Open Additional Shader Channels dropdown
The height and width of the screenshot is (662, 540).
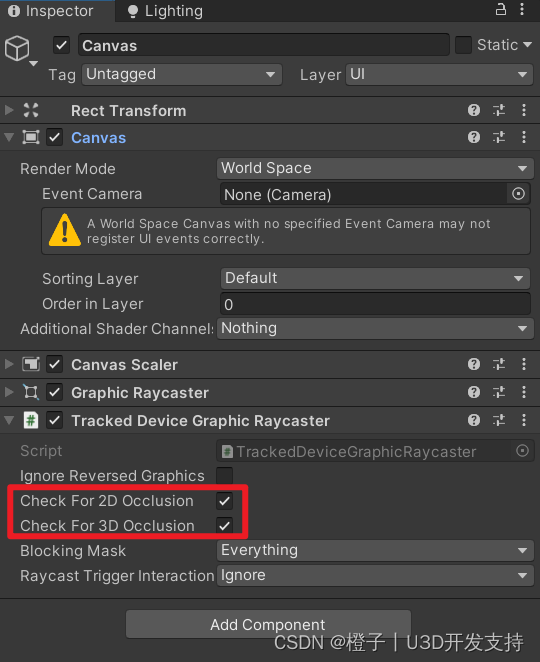tap(375, 328)
